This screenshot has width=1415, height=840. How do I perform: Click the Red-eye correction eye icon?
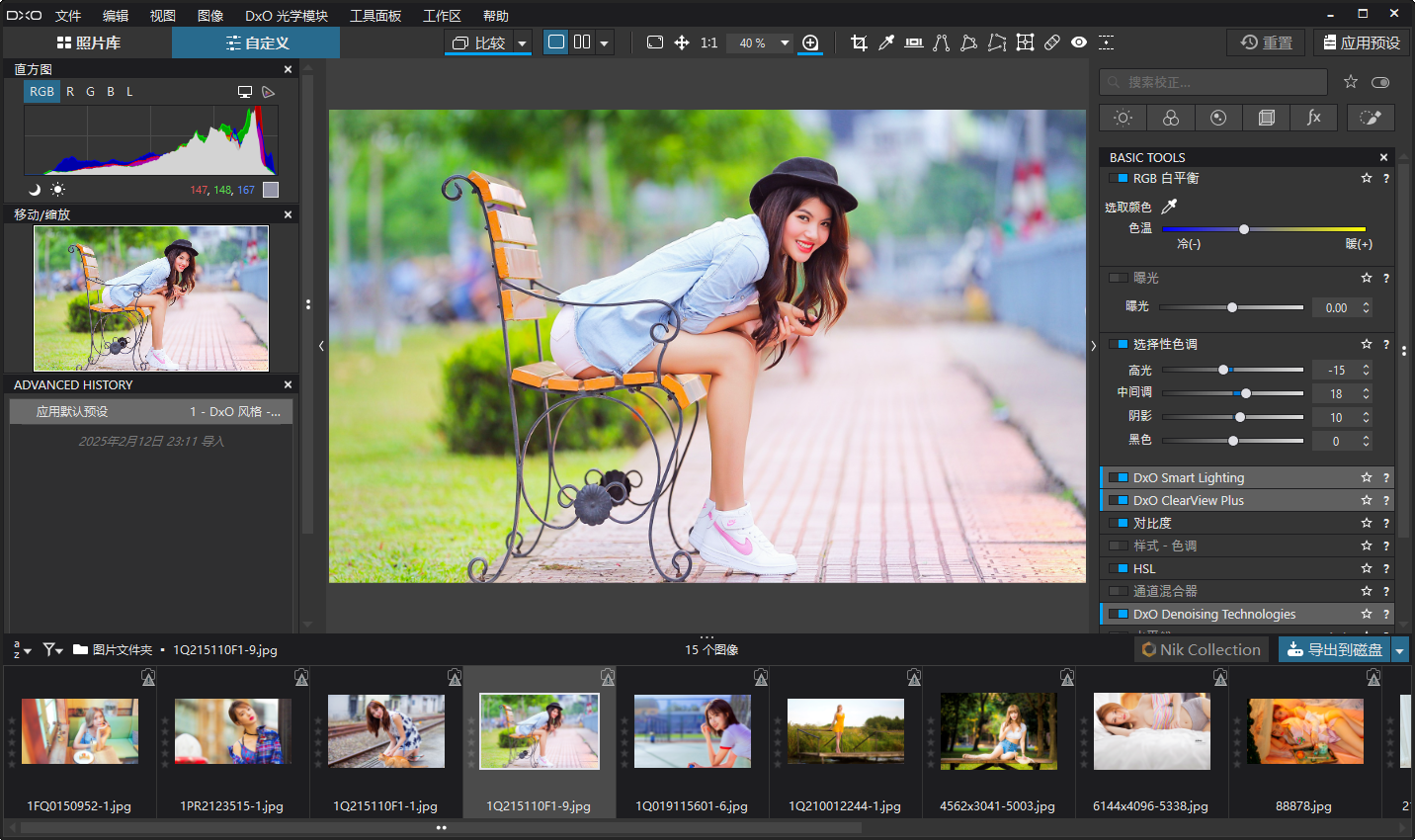[x=1079, y=42]
